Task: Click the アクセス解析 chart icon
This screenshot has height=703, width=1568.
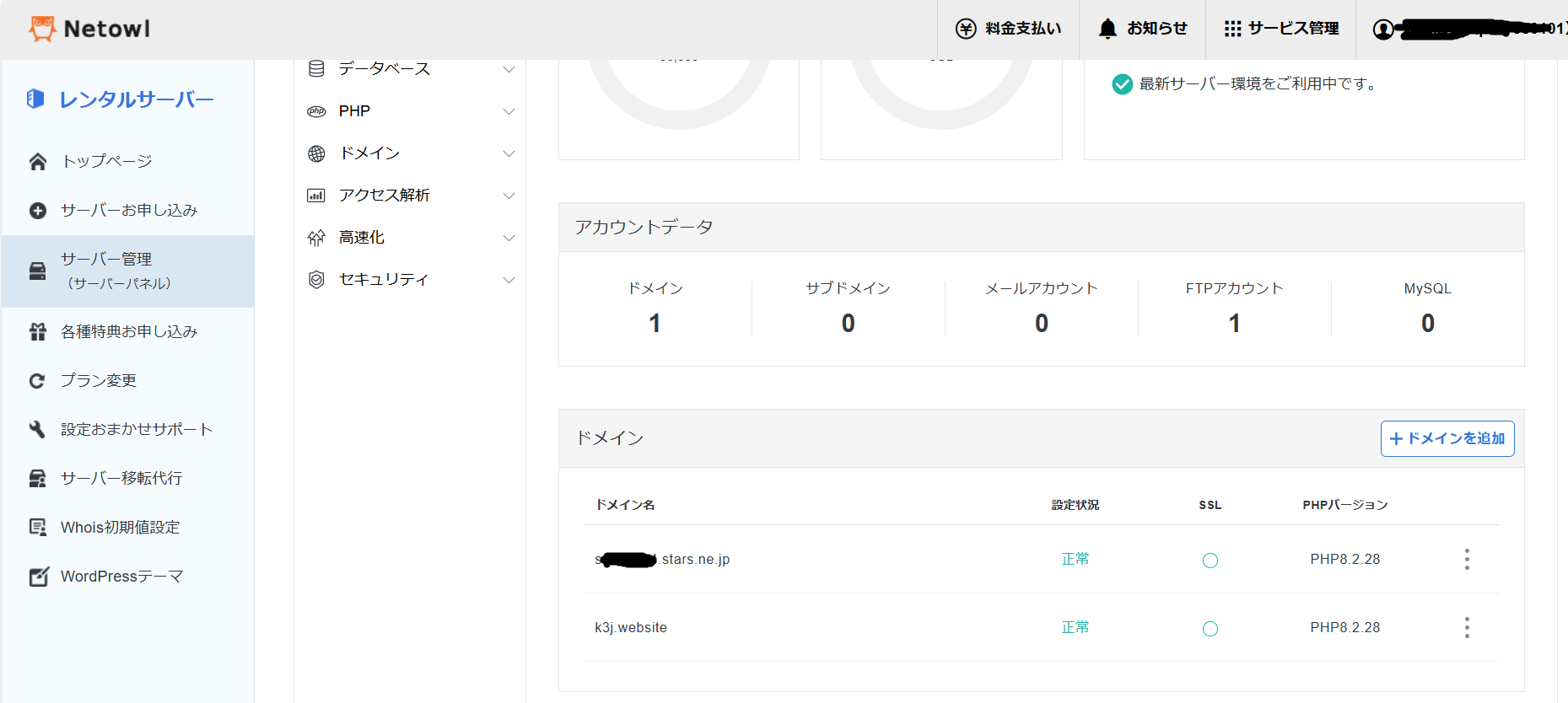Action: tap(316, 196)
